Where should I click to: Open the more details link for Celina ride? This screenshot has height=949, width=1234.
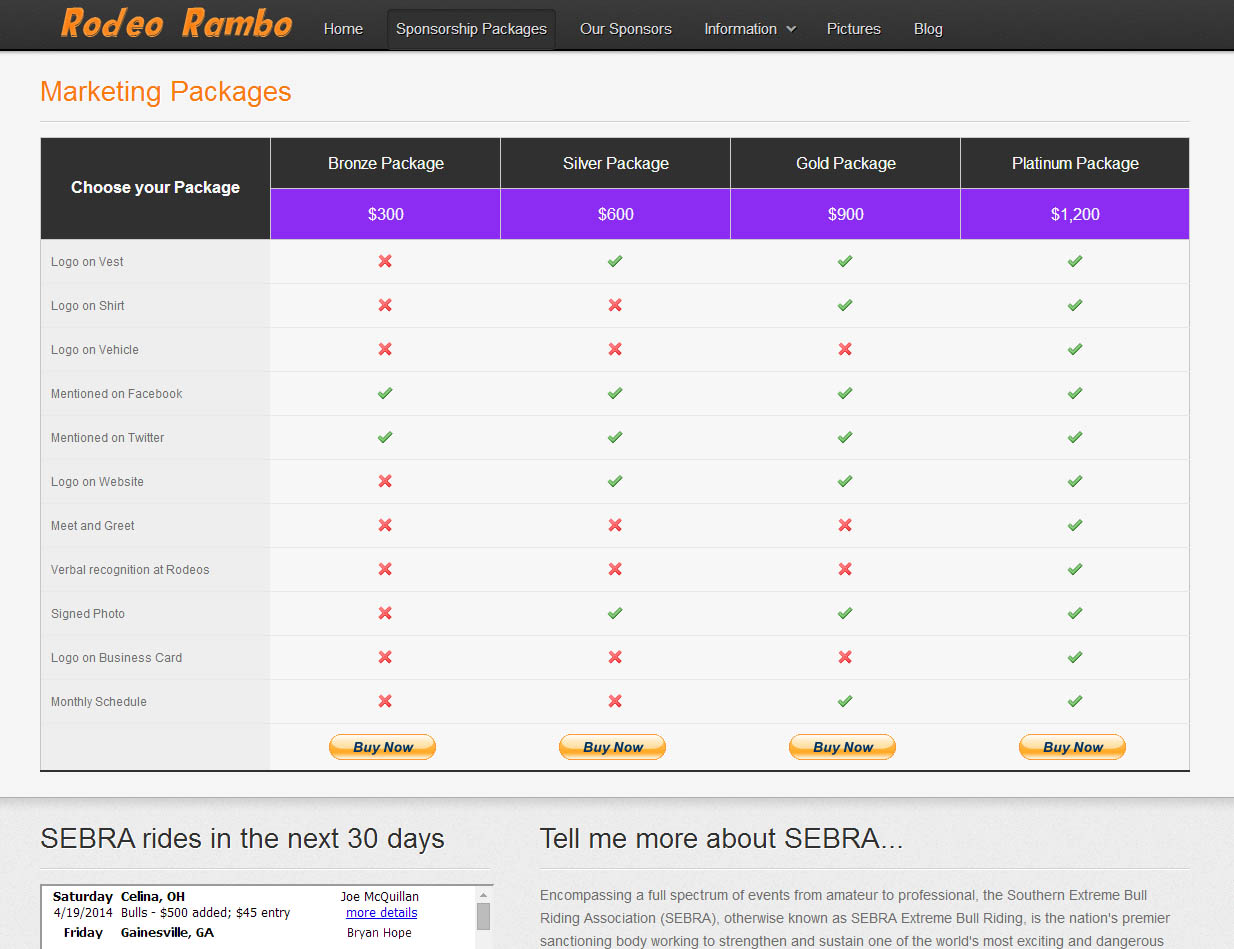[381, 913]
